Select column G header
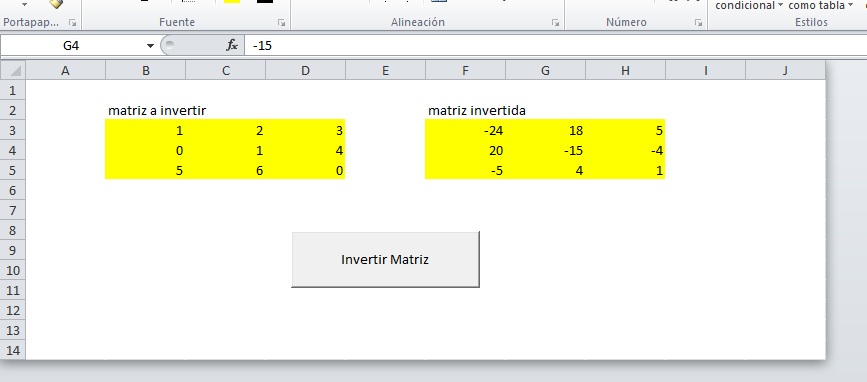The width and height of the screenshot is (867, 382). (x=545, y=70)
